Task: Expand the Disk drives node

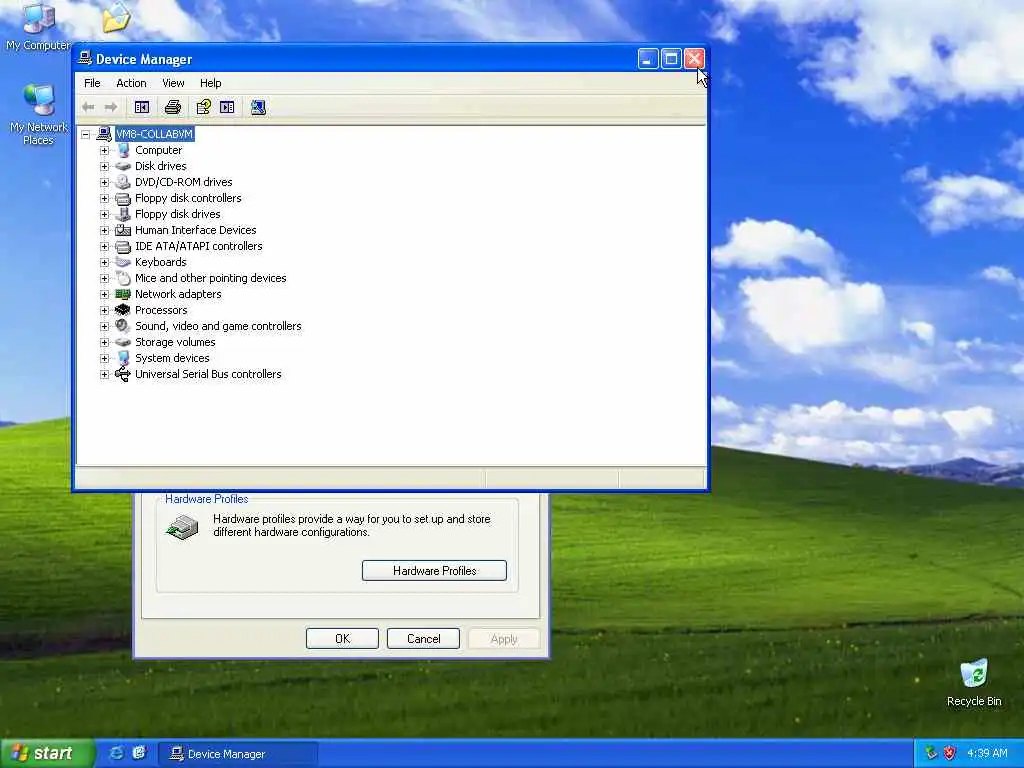Action: (104, 167)
